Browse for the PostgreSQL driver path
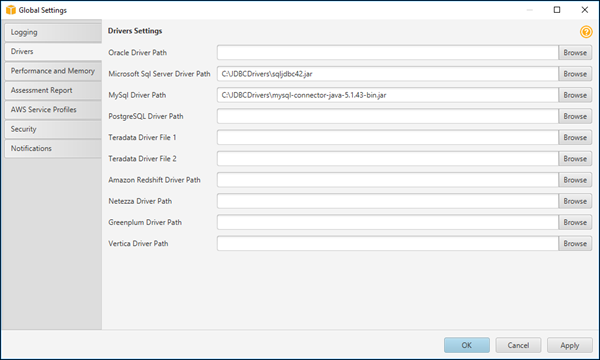Viewport: 600px width, 360px height. click(575, 116)
